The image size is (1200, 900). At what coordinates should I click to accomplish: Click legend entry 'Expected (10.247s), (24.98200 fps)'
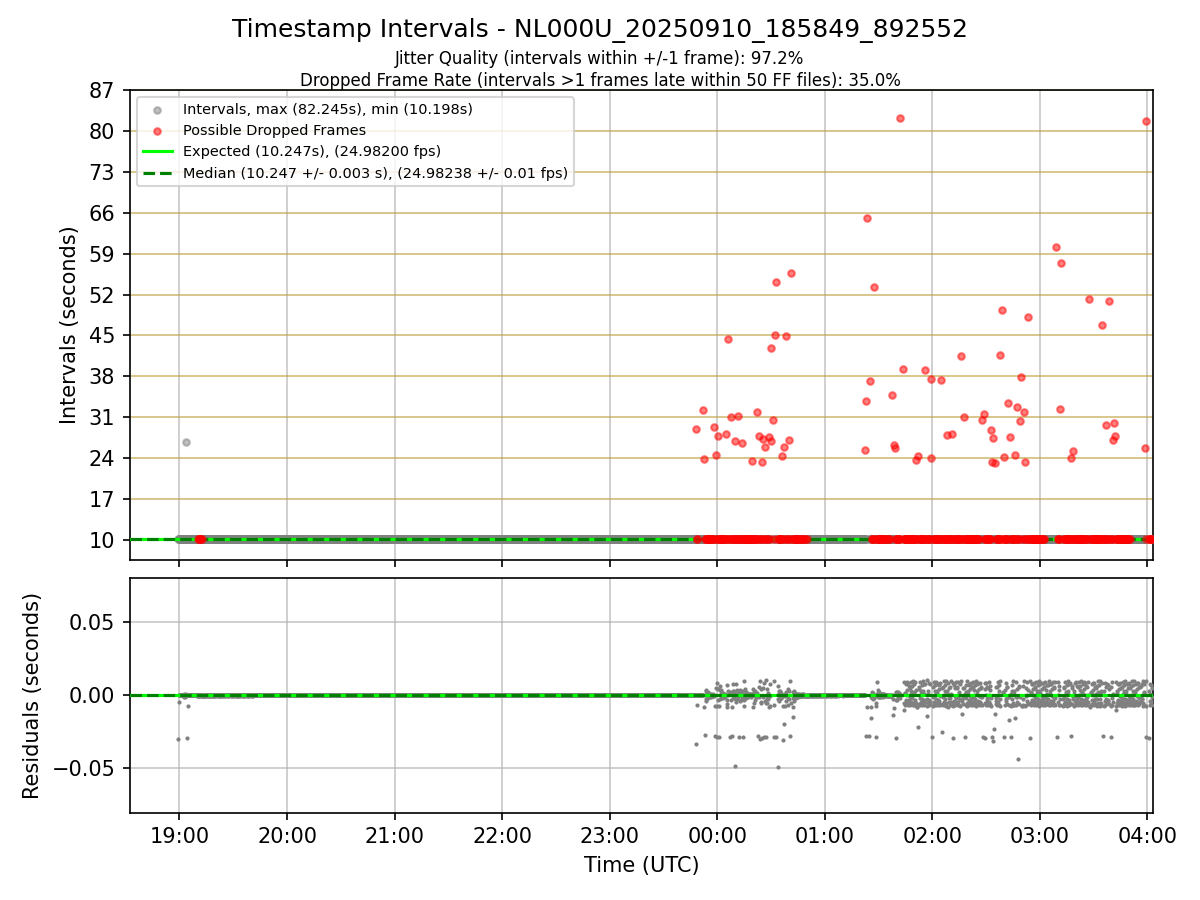(x=312, y=152)
